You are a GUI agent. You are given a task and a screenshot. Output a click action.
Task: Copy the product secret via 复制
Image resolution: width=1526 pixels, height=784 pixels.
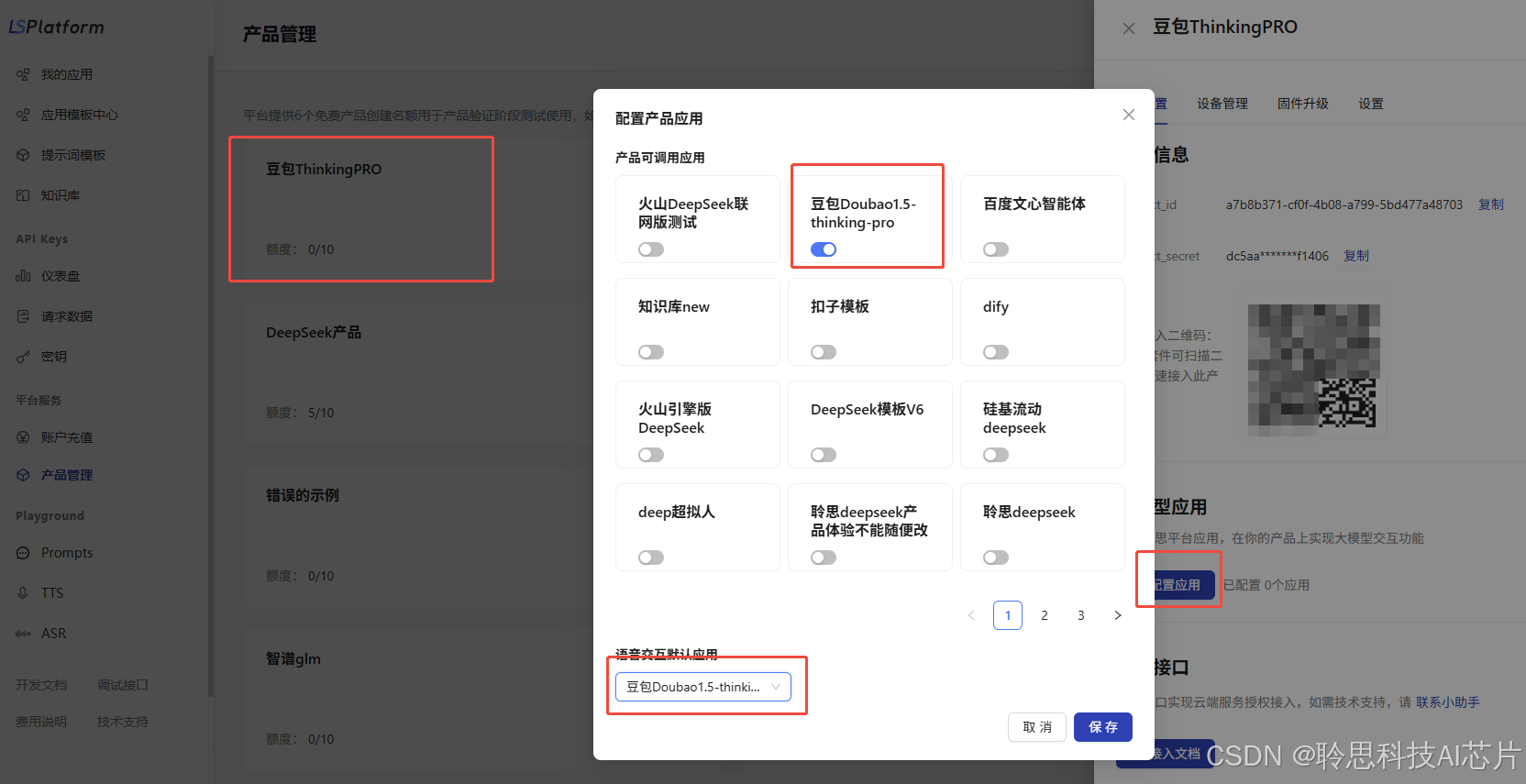1356,256
